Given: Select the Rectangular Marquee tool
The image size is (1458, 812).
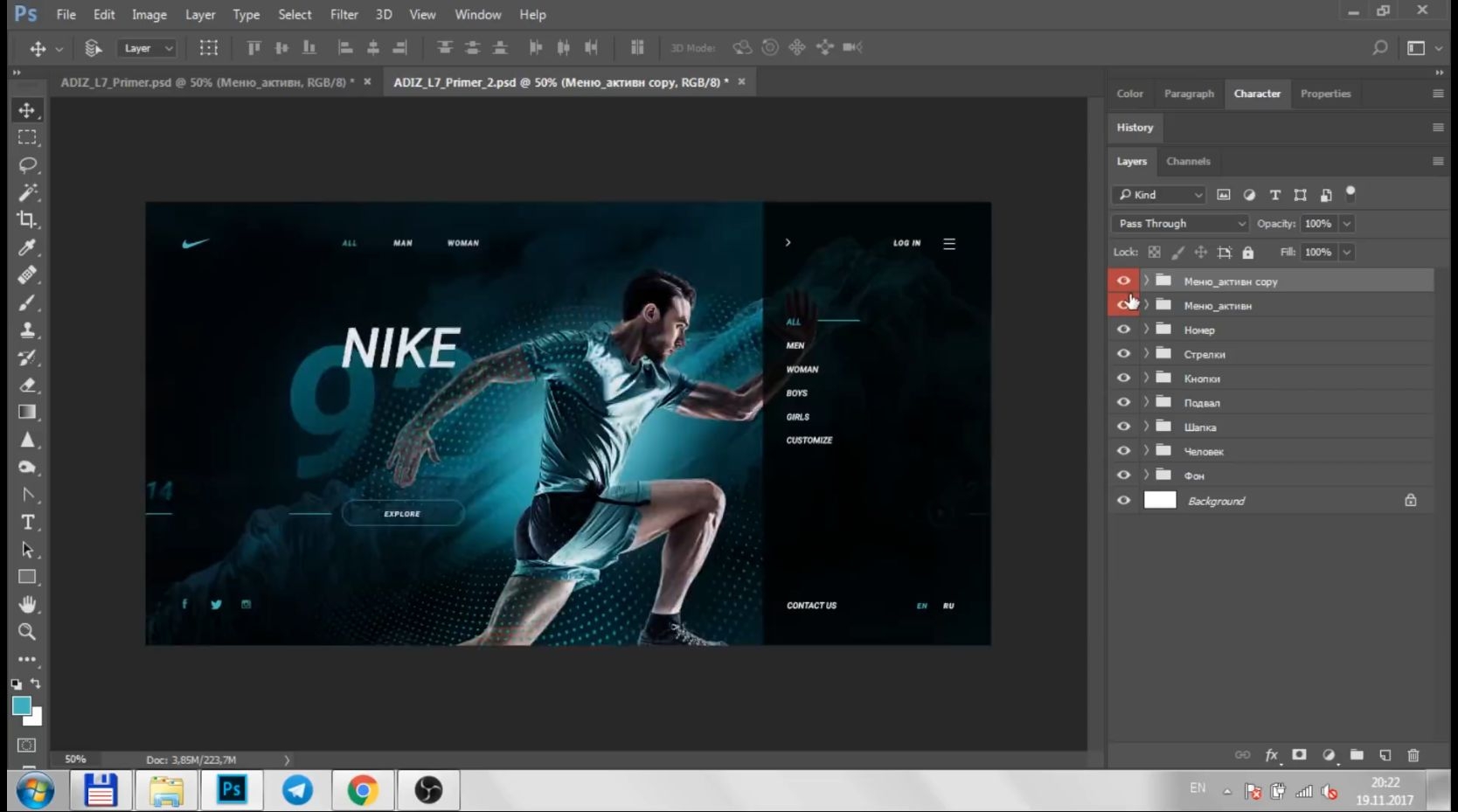Looking at the screenshot, I should (27, 137).
